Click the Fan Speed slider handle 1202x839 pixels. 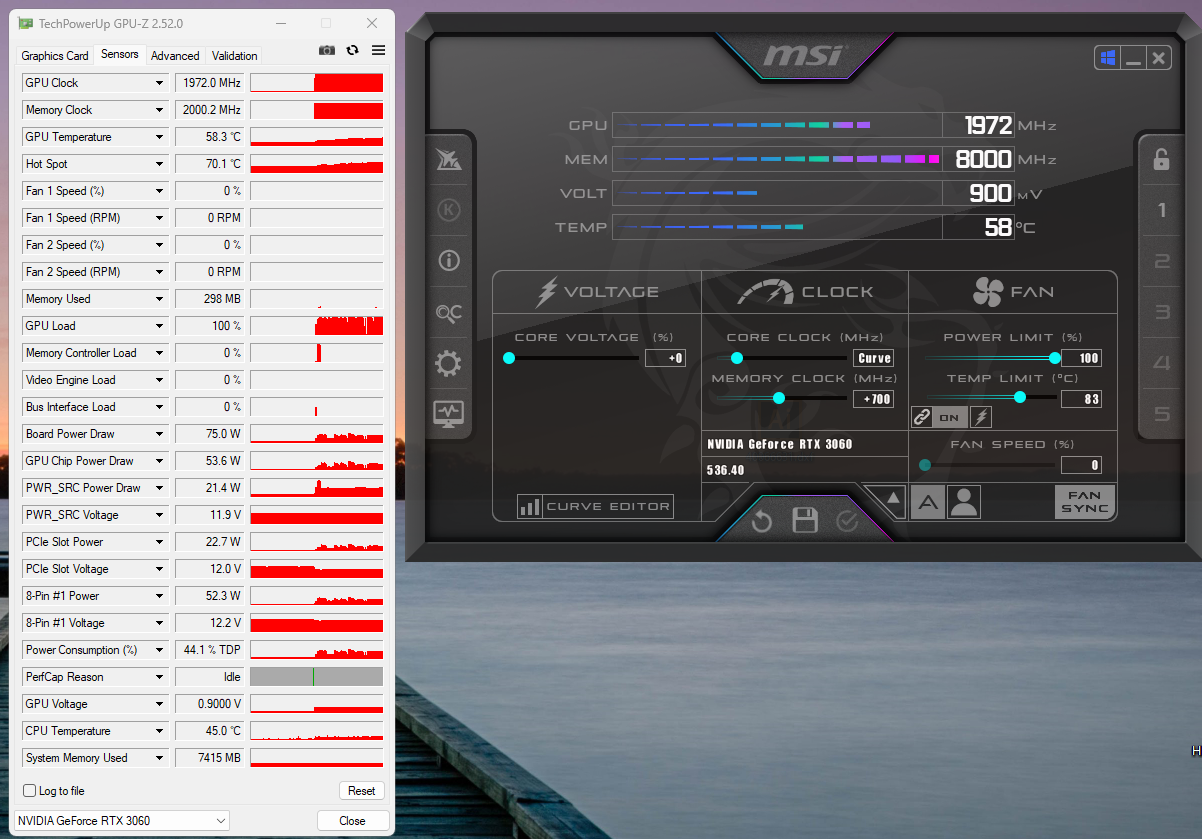point(924,464)
